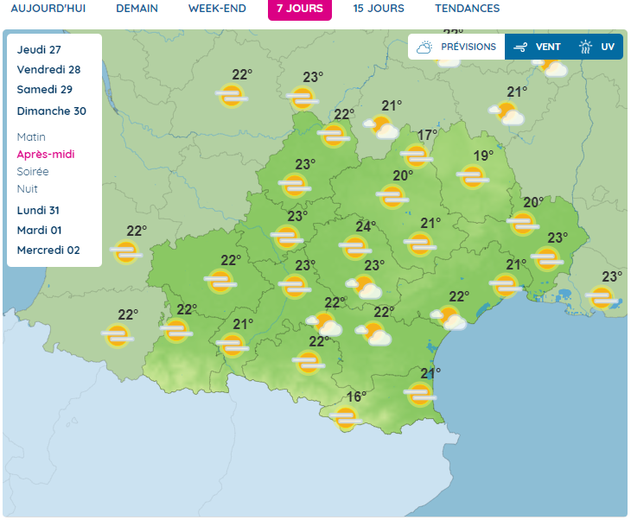This screenshot has width=631, height=520.
Task: Click the sun icon beneath 19°
Action: (x=471, y=176)
